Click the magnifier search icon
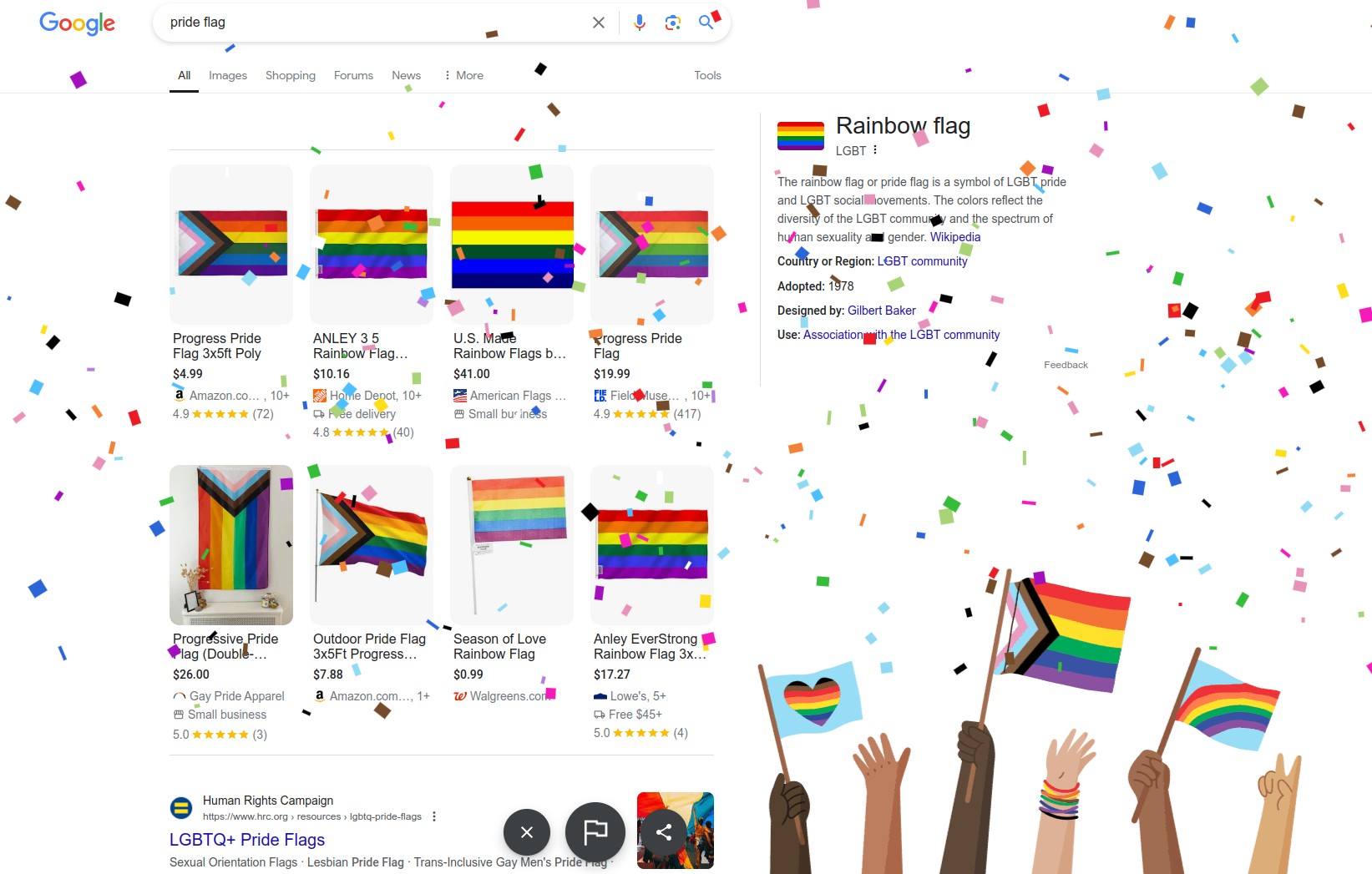 [x=706, y=23]
